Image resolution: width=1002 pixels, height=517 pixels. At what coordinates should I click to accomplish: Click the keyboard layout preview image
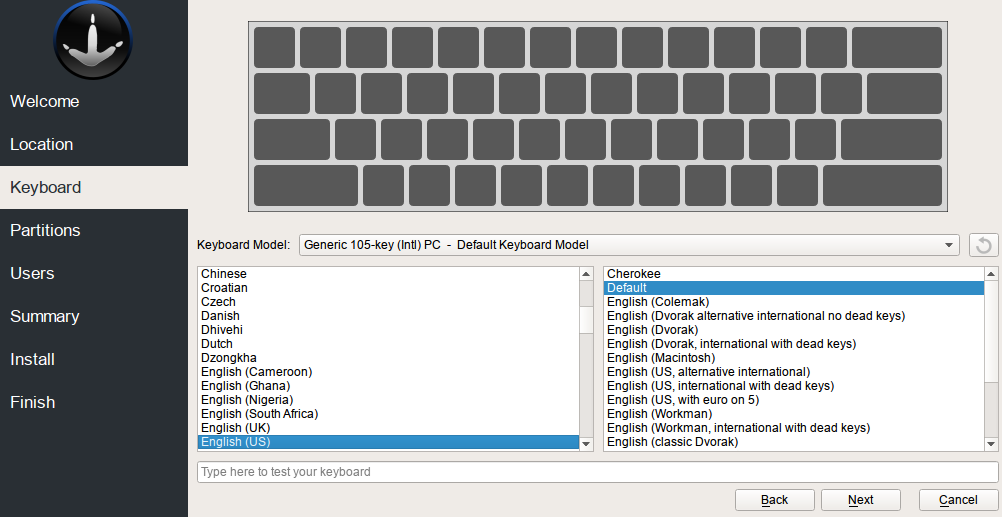tap(597, 116)
